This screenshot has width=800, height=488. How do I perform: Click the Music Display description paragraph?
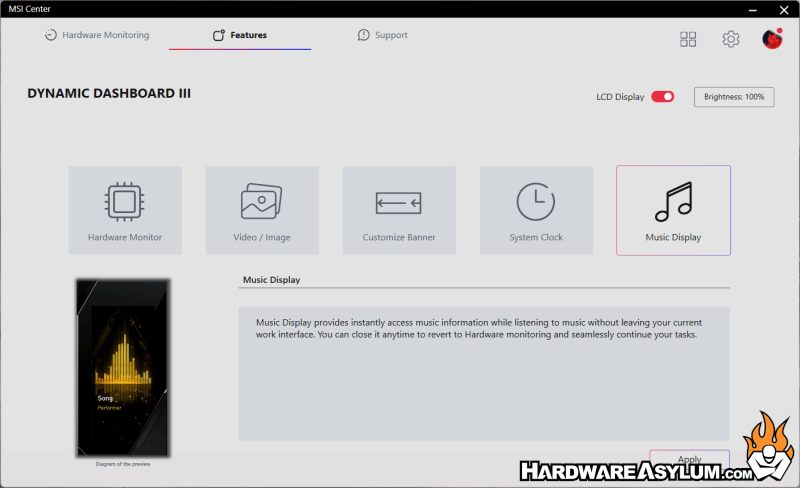pyautogui.click(x=479, y=329)
